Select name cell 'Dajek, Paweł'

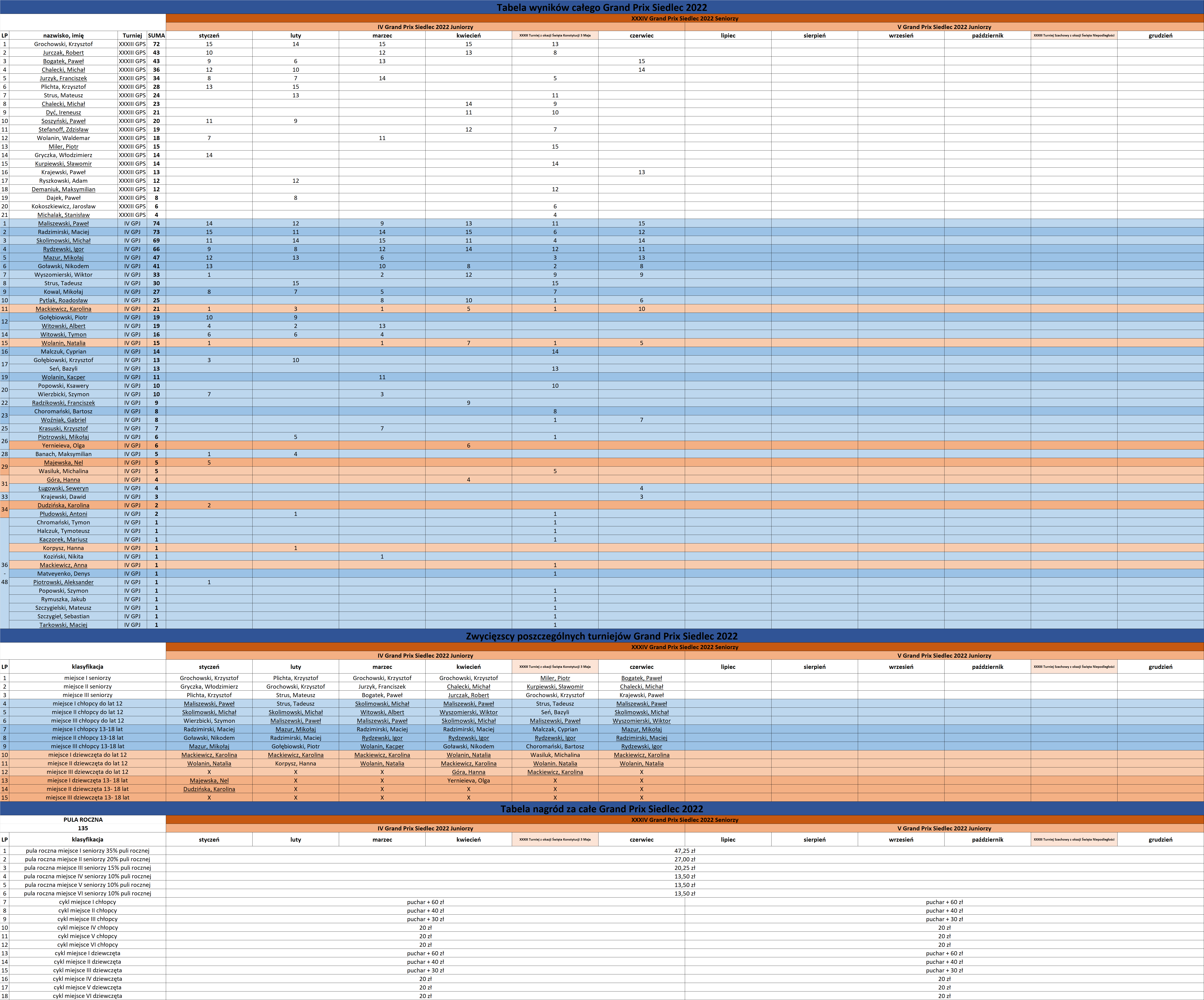tap(63, 198)
